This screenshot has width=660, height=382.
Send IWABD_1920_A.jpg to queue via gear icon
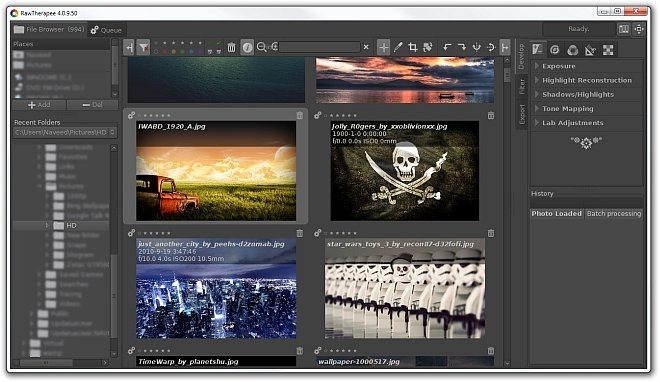coord(131,115)
